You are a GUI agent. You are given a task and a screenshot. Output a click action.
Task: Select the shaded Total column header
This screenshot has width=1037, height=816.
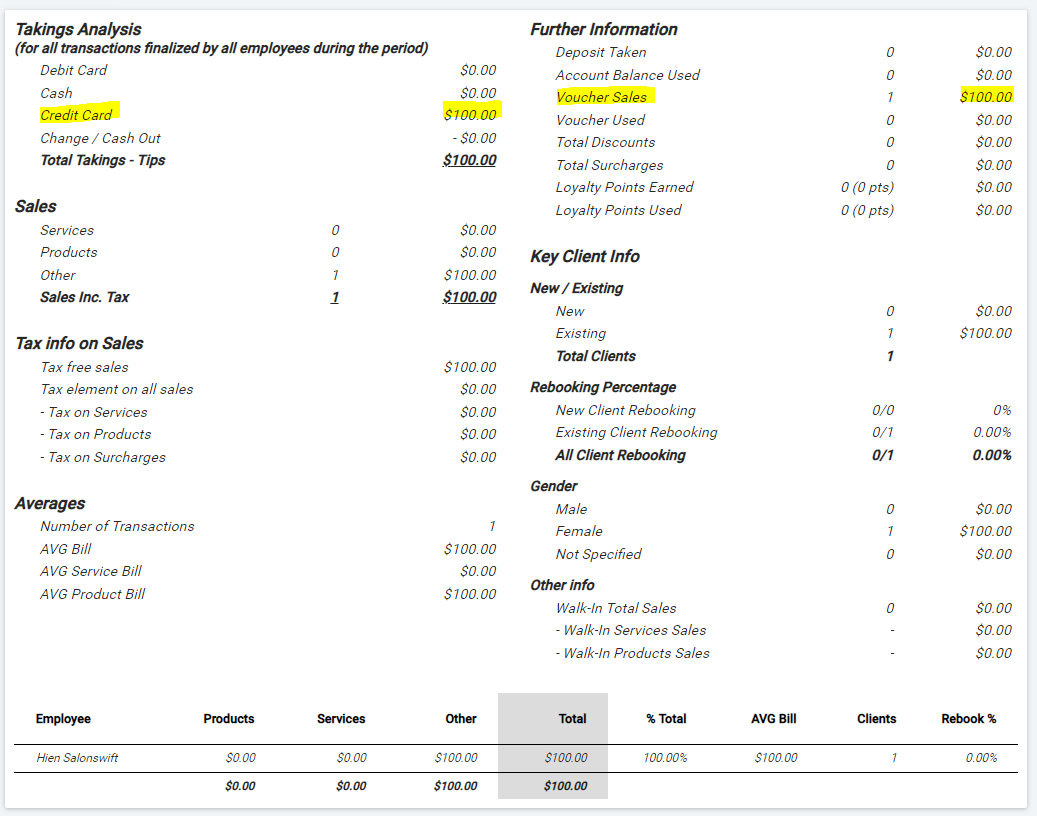click(572, 718)
